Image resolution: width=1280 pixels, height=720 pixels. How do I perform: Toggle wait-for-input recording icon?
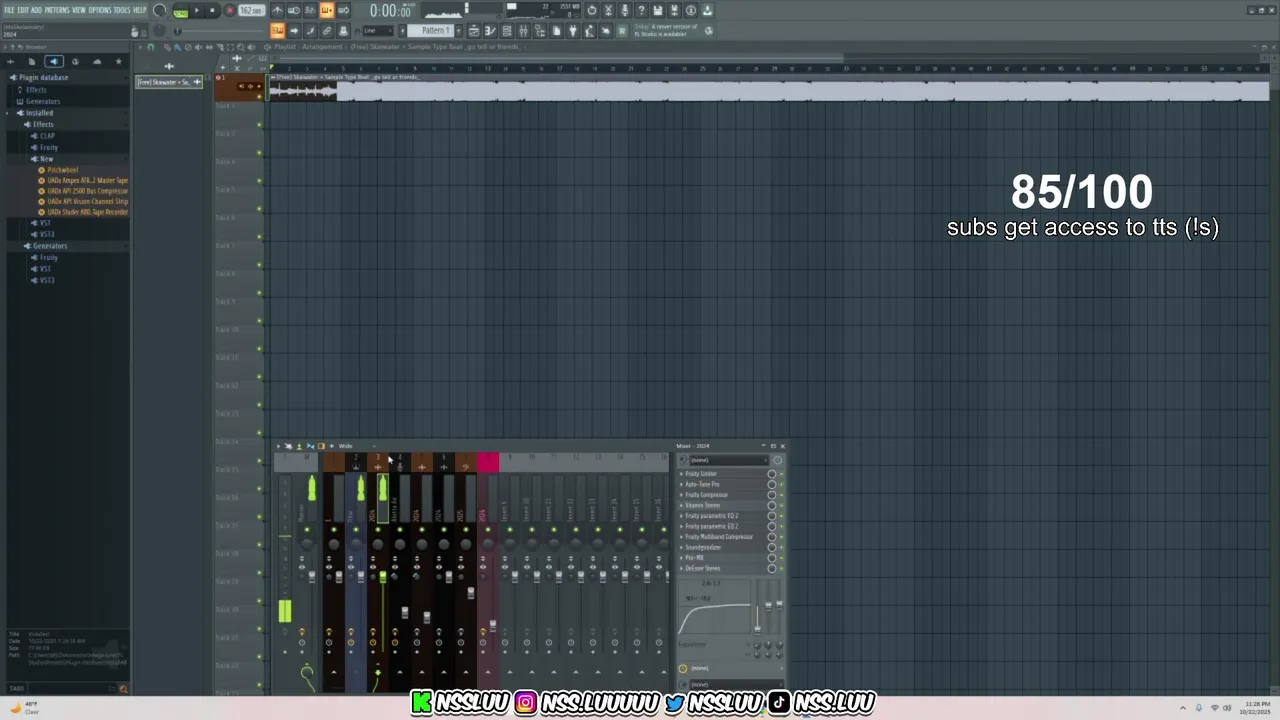[x=293, y=11]
